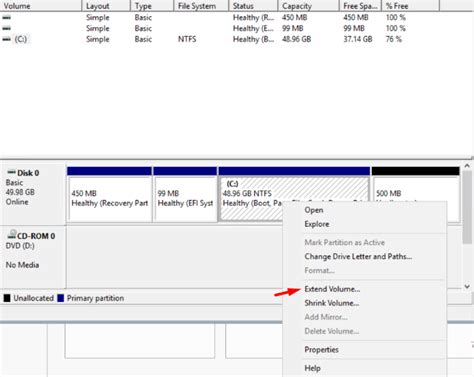Choose Extend Volume from context menu

(332, 289)
